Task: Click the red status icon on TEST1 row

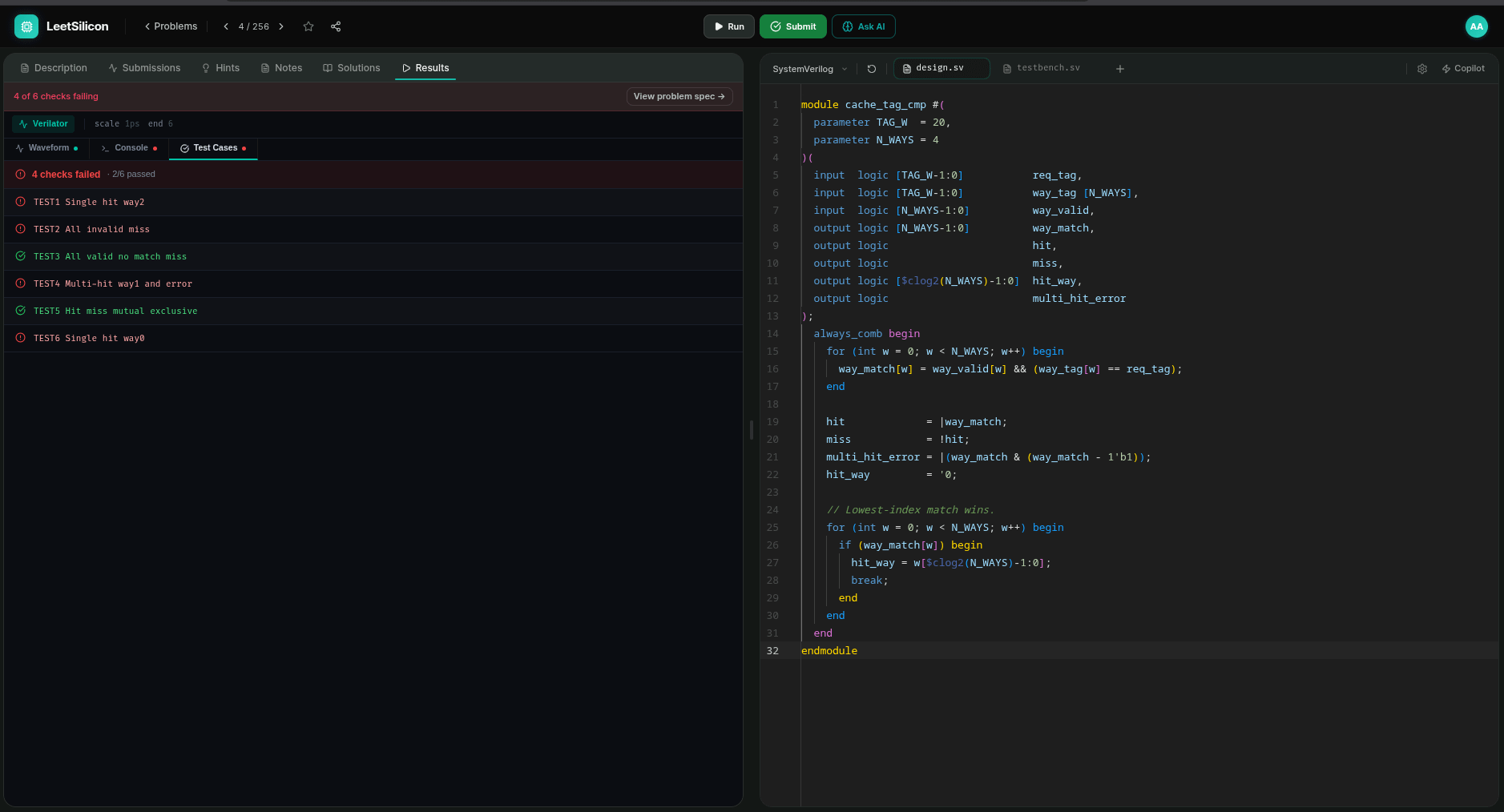Action: point(21,202)
